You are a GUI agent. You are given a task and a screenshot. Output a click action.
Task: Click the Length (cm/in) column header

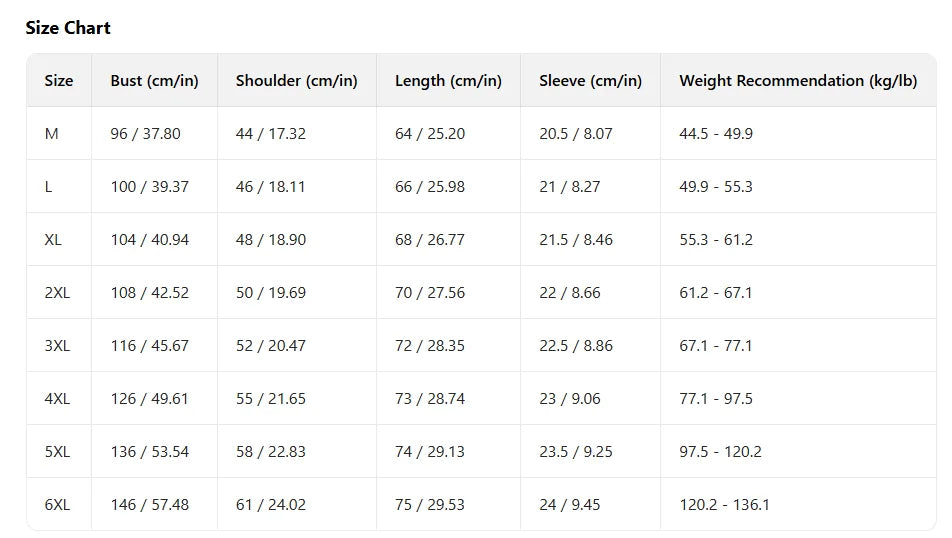[x=448, y=81]
